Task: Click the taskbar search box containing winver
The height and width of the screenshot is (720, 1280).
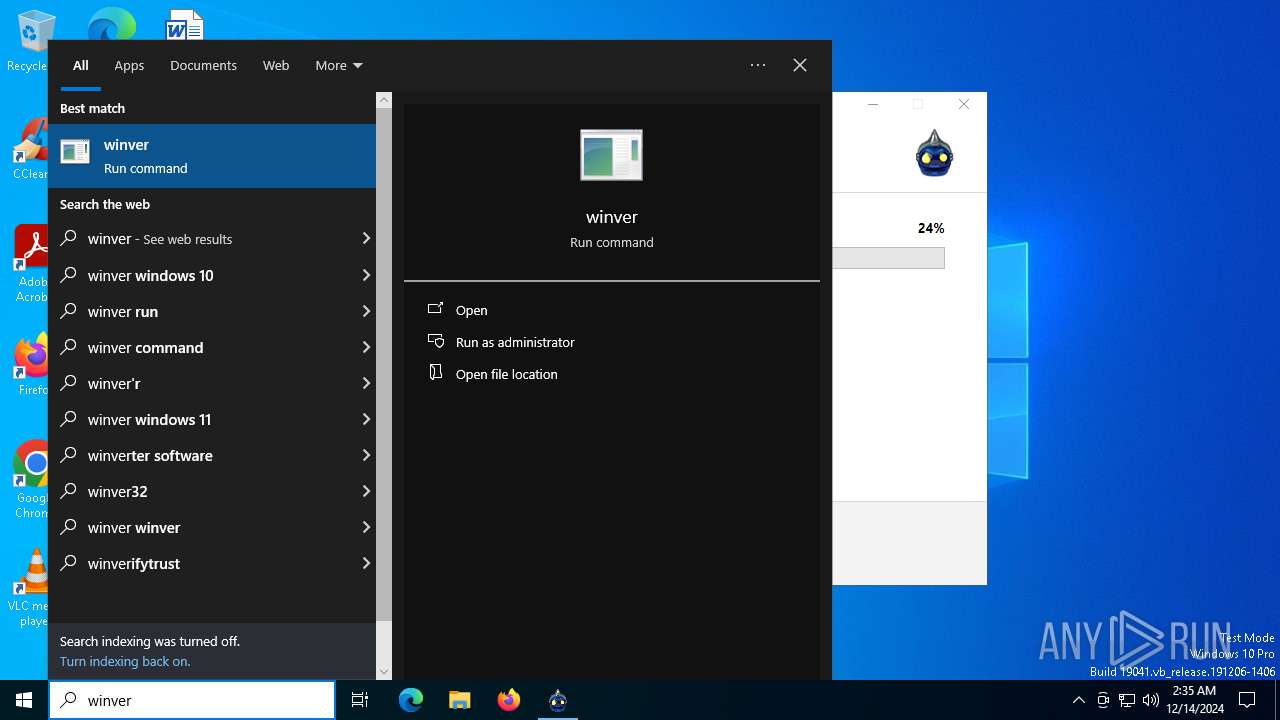Action: [192, 700]
